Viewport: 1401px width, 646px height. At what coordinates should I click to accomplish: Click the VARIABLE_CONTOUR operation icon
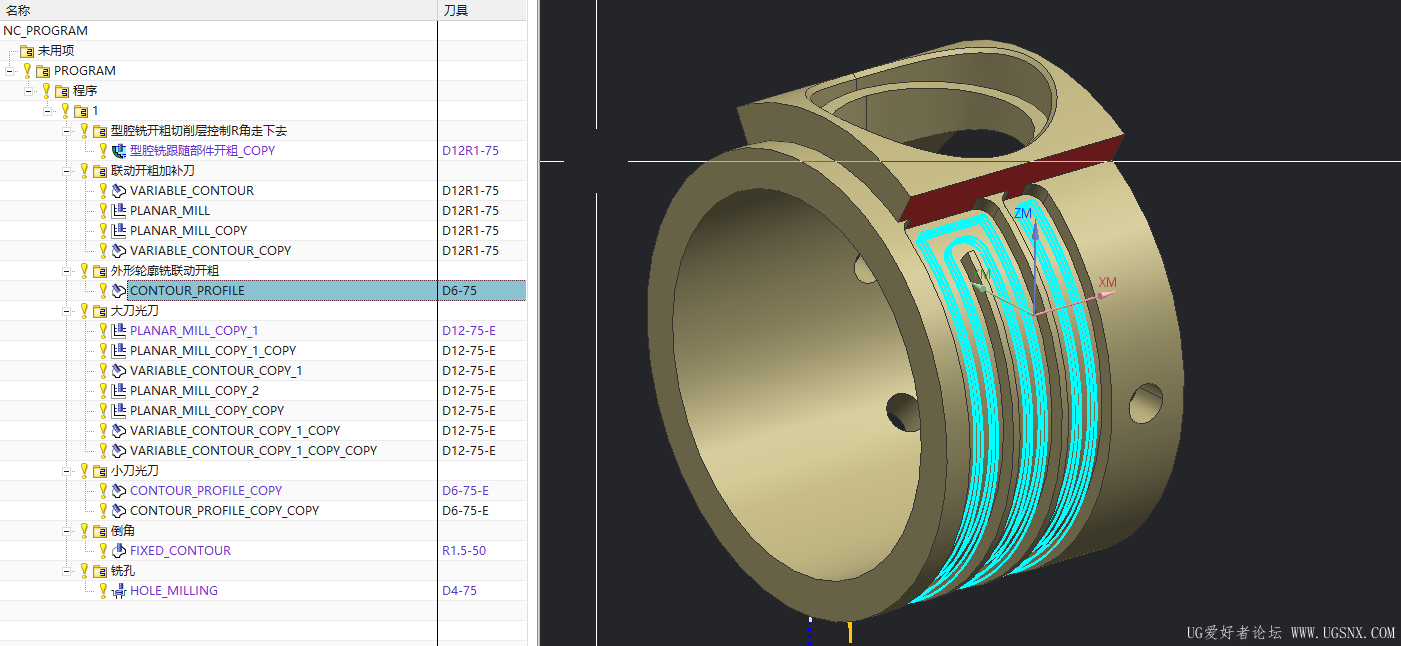click(x=119, y=191)
